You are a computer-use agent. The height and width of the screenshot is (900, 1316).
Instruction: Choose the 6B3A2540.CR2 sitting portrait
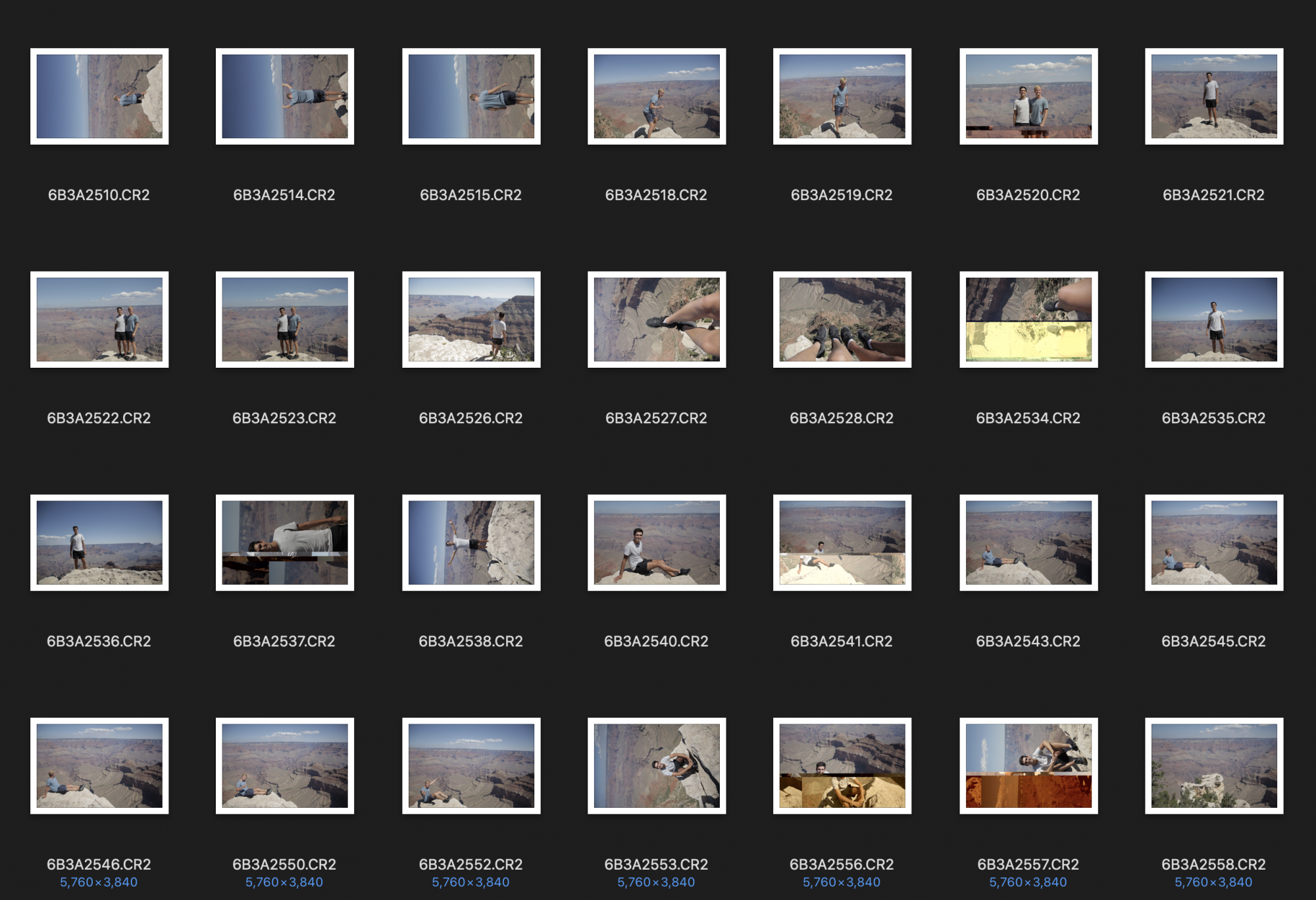(x=657, y=542)
